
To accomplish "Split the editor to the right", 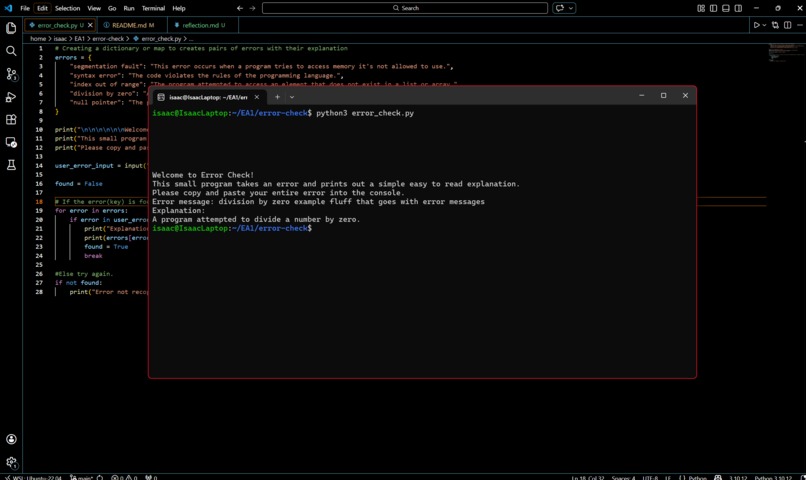I will (787, 25).
